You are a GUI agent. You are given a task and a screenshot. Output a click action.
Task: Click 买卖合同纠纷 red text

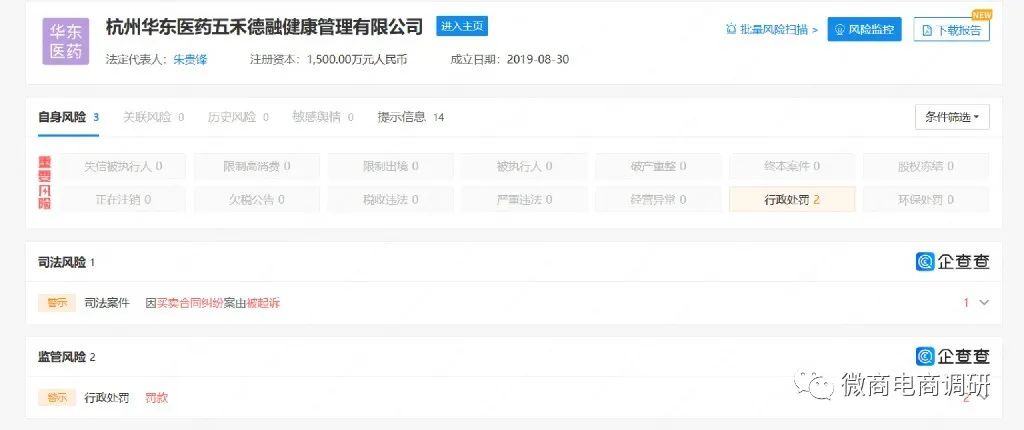click(x=190, y=303)
